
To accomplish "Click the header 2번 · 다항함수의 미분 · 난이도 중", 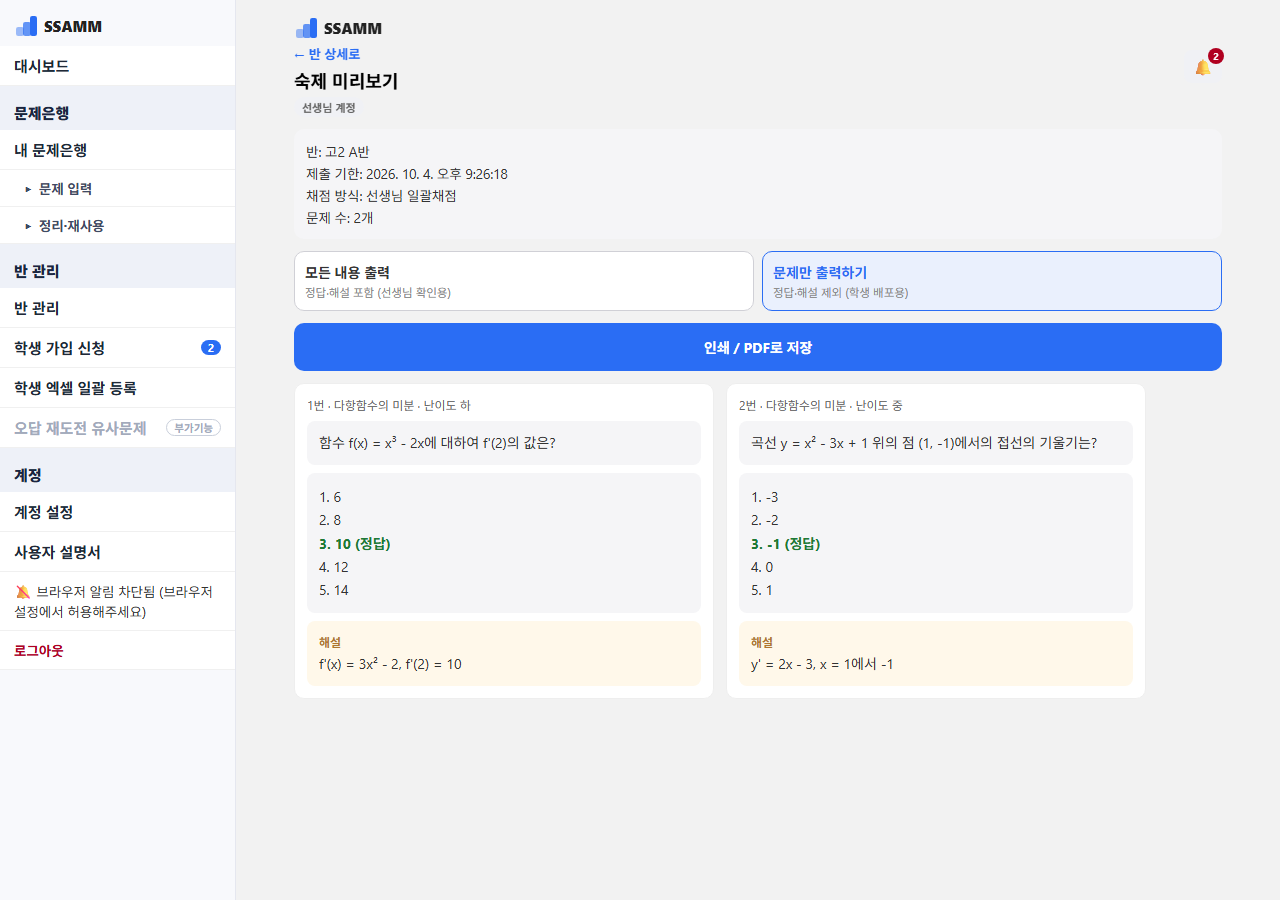I will tap(821, 405).
